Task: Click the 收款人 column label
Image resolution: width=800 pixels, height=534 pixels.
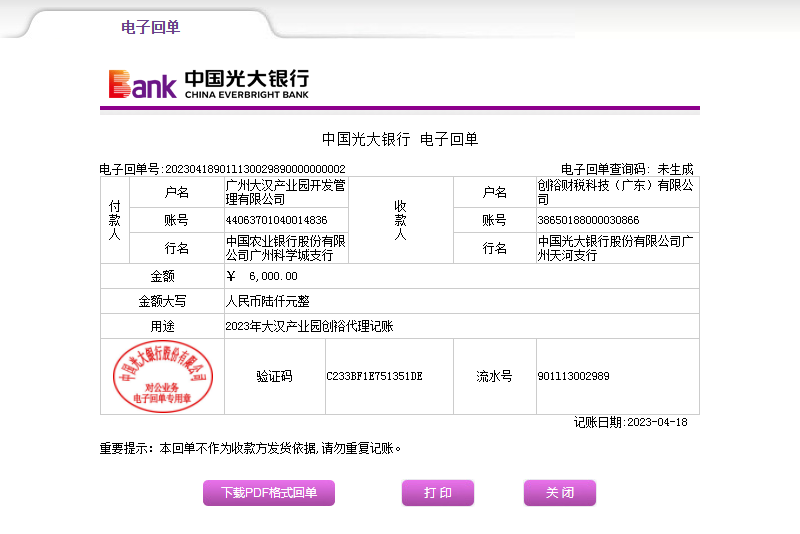Action: tap(401, 220)
